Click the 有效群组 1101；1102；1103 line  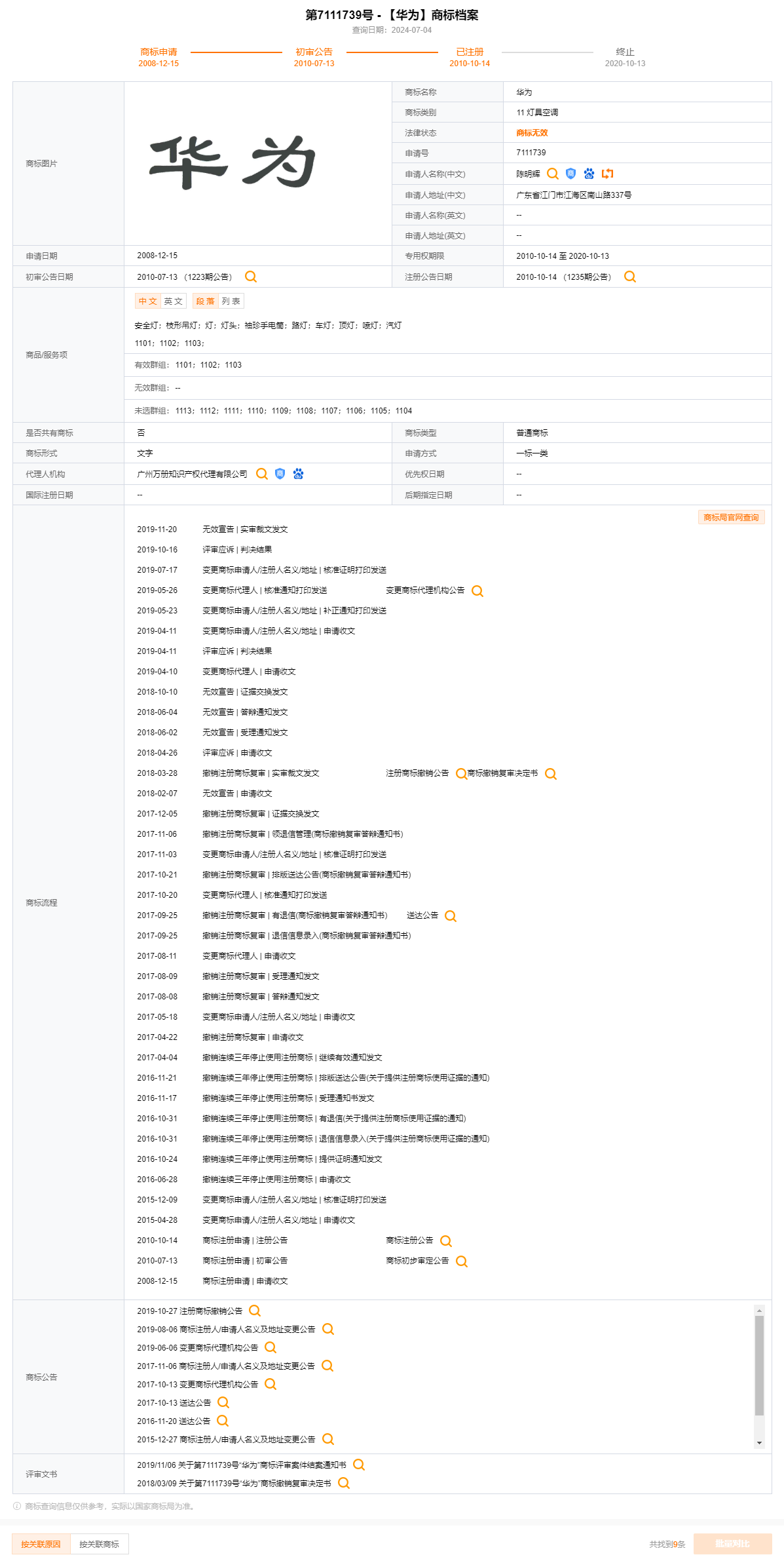coord(188,365)
